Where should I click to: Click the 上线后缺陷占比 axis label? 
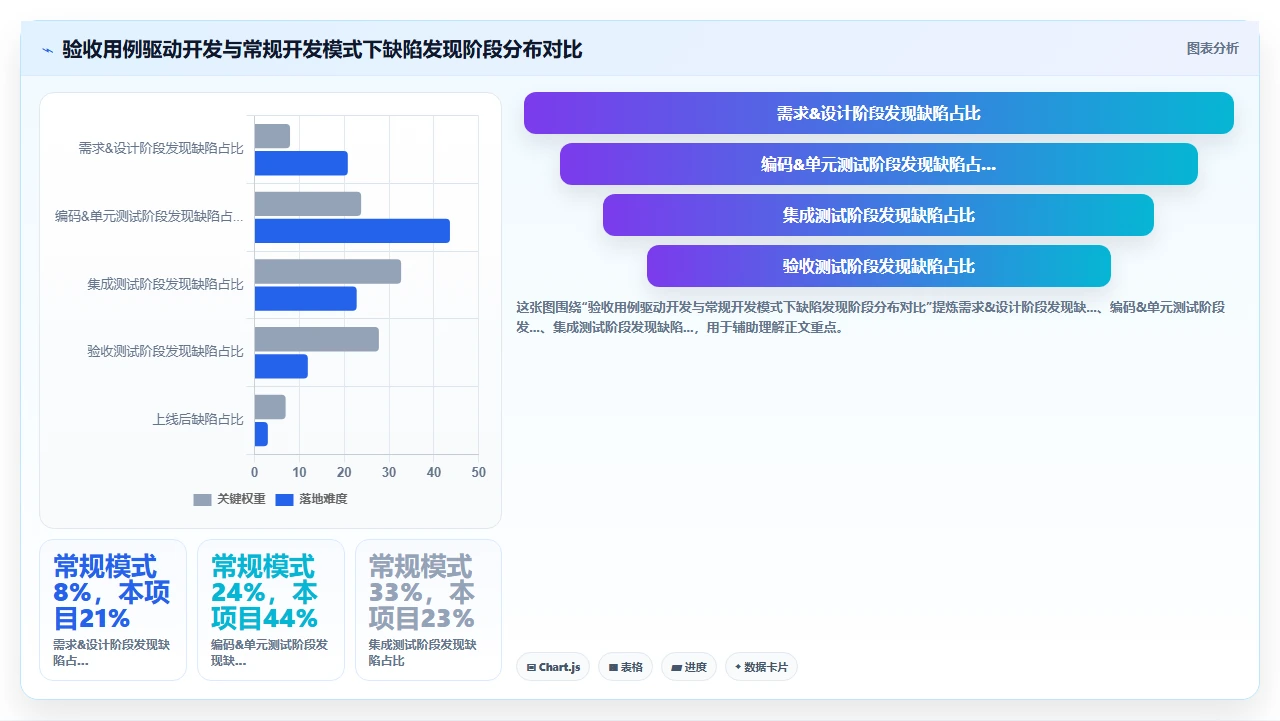click(x=198, y=420)
